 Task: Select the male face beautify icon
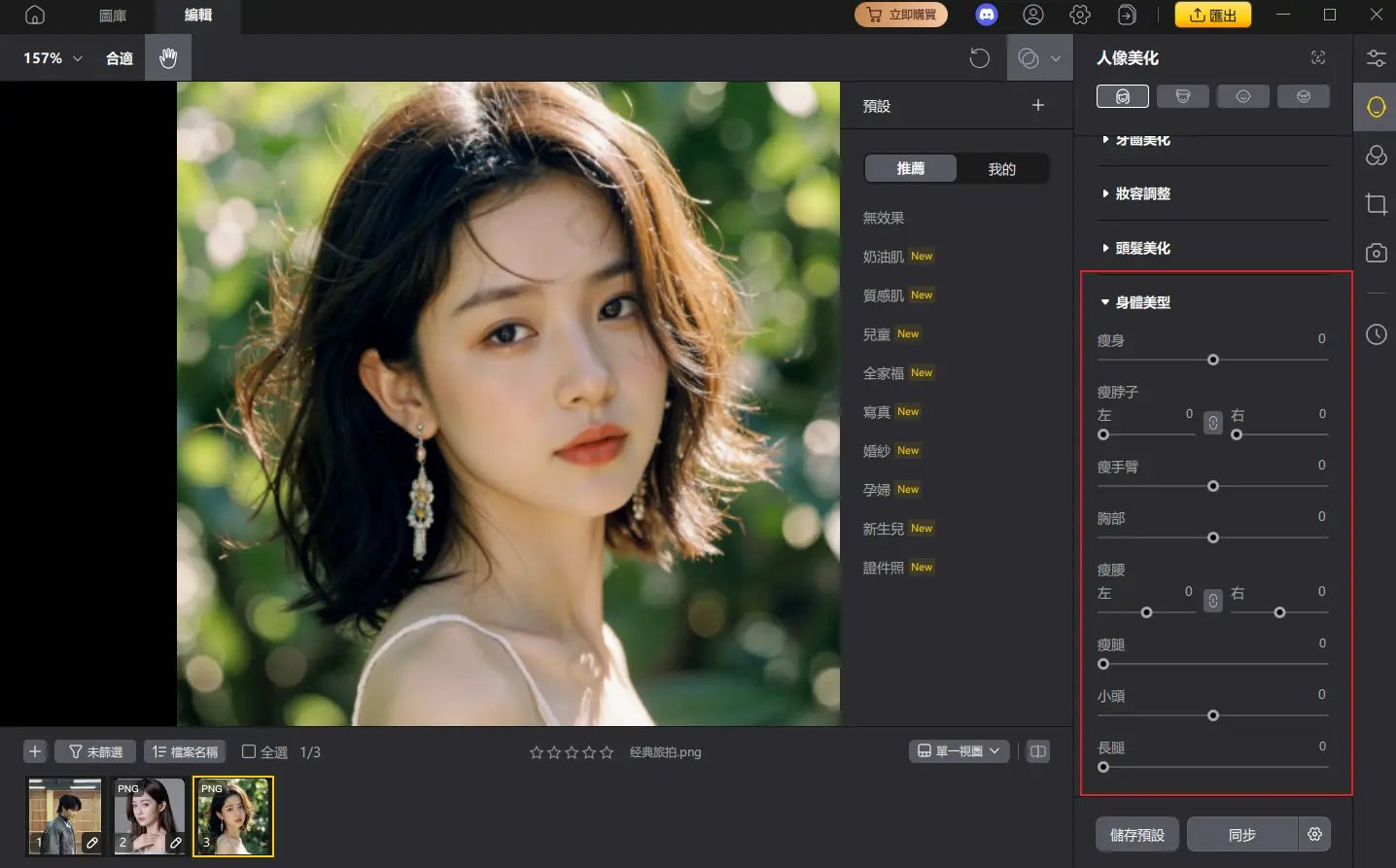[x=1183, y=96]
